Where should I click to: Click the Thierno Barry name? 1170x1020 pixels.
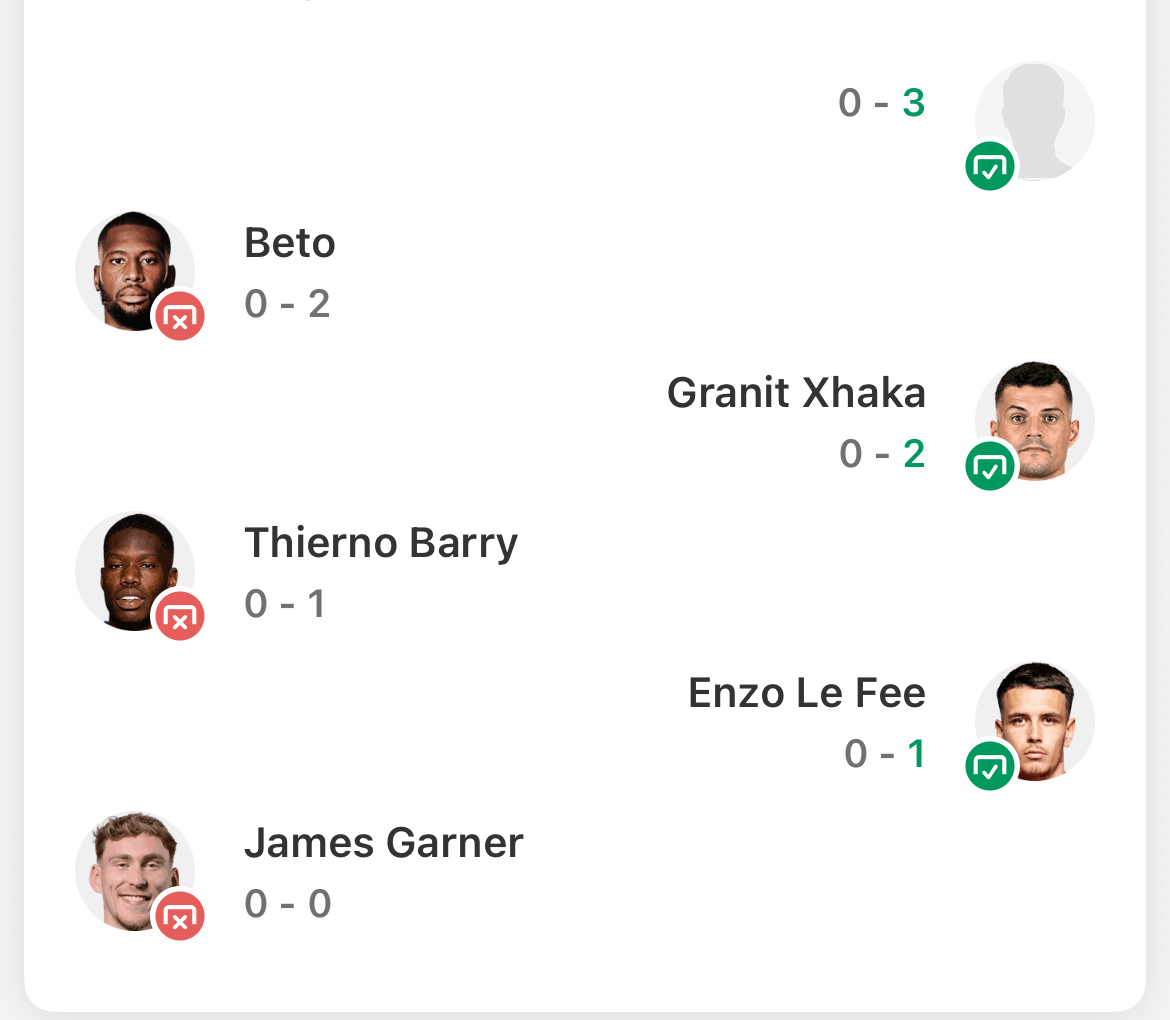pyautogui.click(x=381, y=543)
